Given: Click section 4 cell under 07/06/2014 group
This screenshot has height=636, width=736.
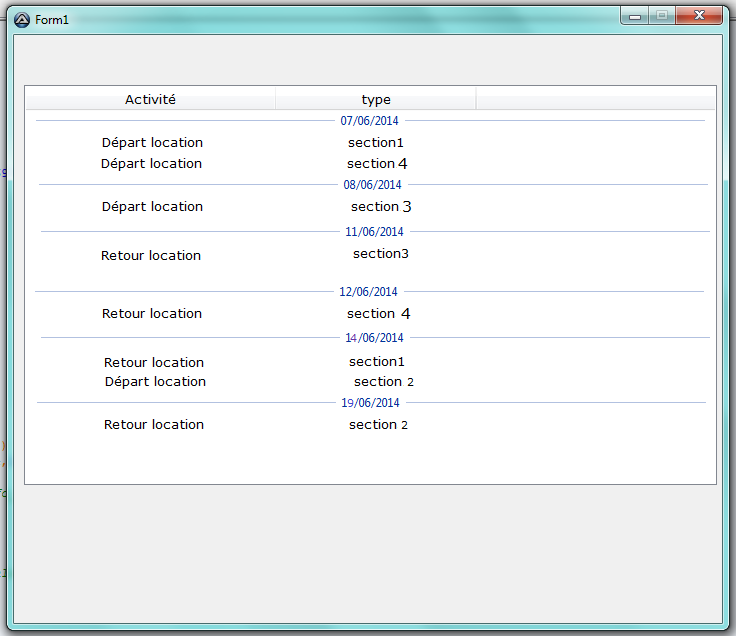Looking at the screenshot, I should [x=377, y=164].
